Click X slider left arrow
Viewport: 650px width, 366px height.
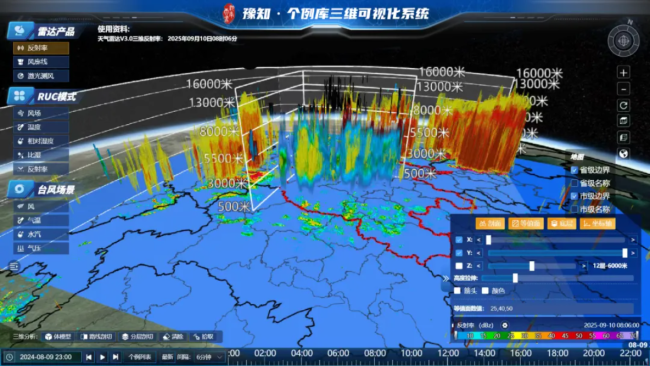(x=479, y=240)
